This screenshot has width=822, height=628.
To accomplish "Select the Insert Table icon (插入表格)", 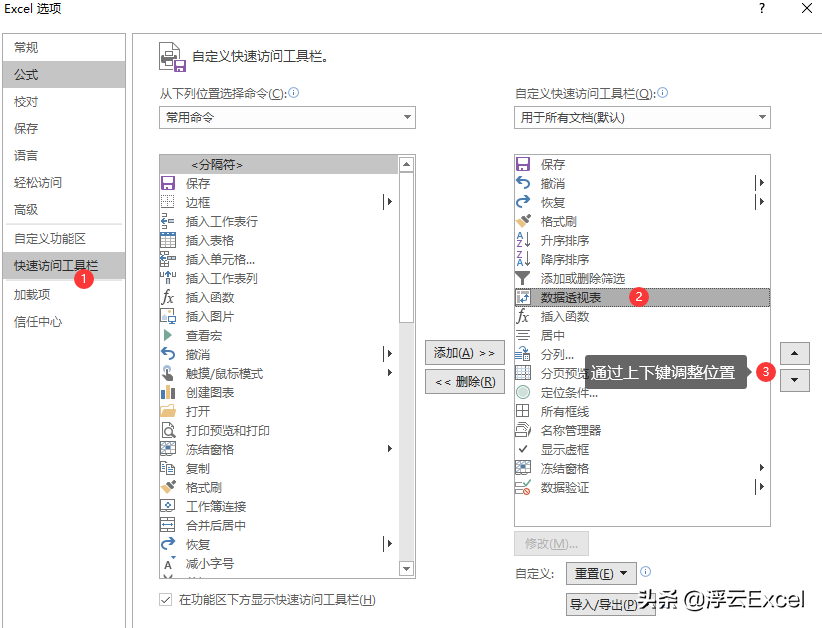I will (168, 240).
